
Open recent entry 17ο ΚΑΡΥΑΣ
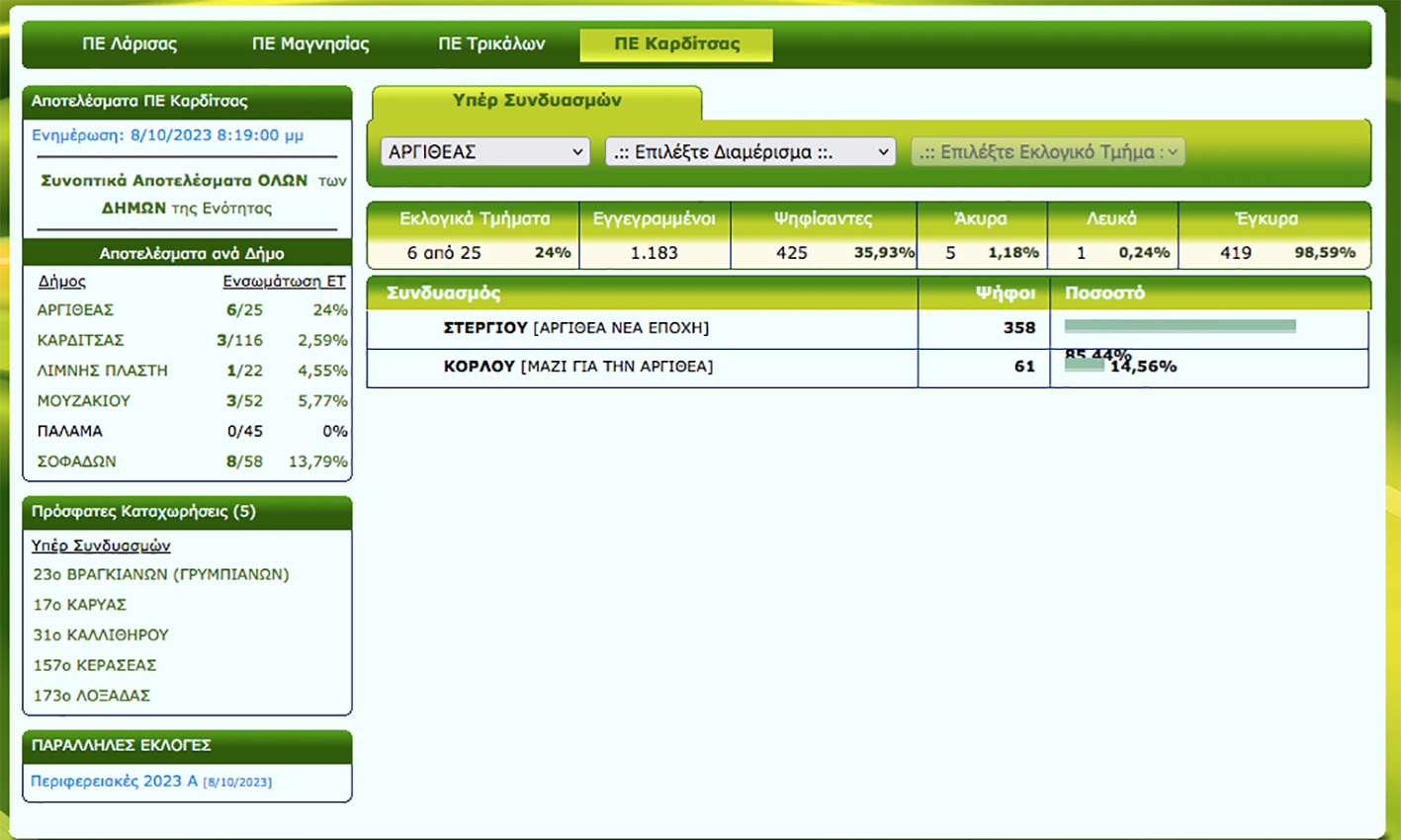pyautogui.click(x=79, y=605)
